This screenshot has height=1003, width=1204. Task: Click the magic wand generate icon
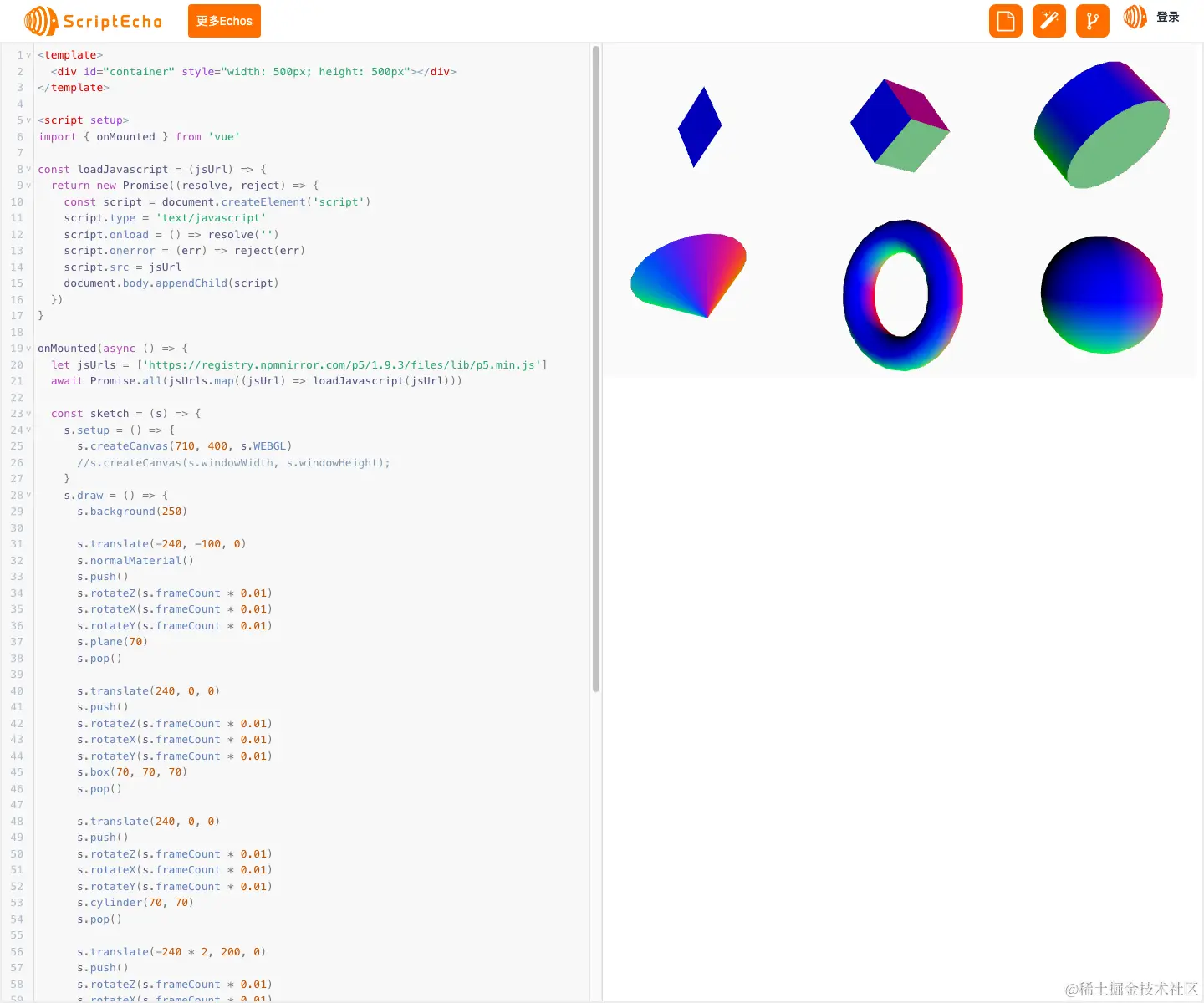click(x=1049, y=21)
